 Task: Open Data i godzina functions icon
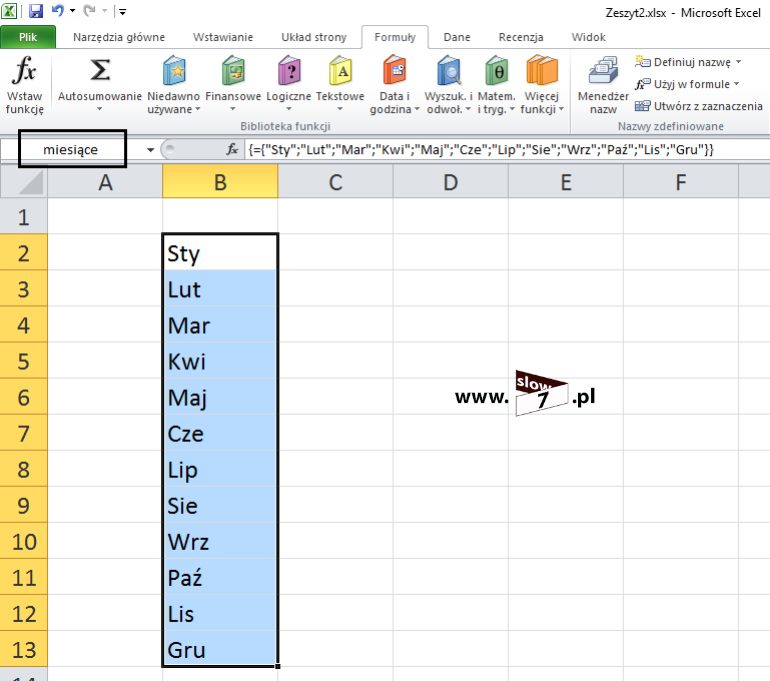(x=394, y=70)
